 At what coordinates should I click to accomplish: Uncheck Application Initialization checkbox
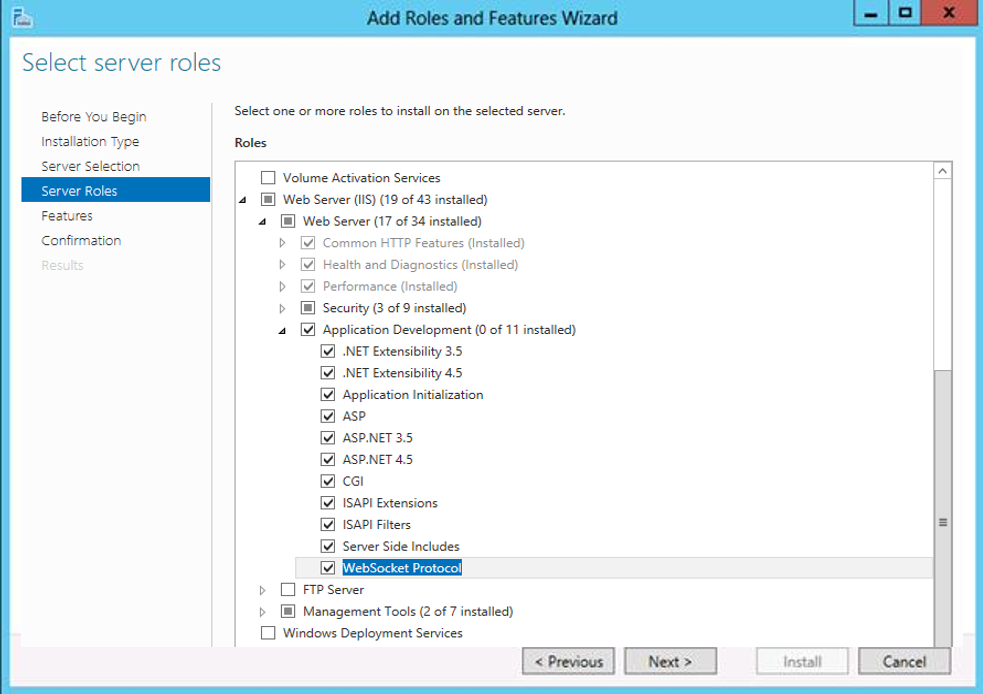(328, 394)
